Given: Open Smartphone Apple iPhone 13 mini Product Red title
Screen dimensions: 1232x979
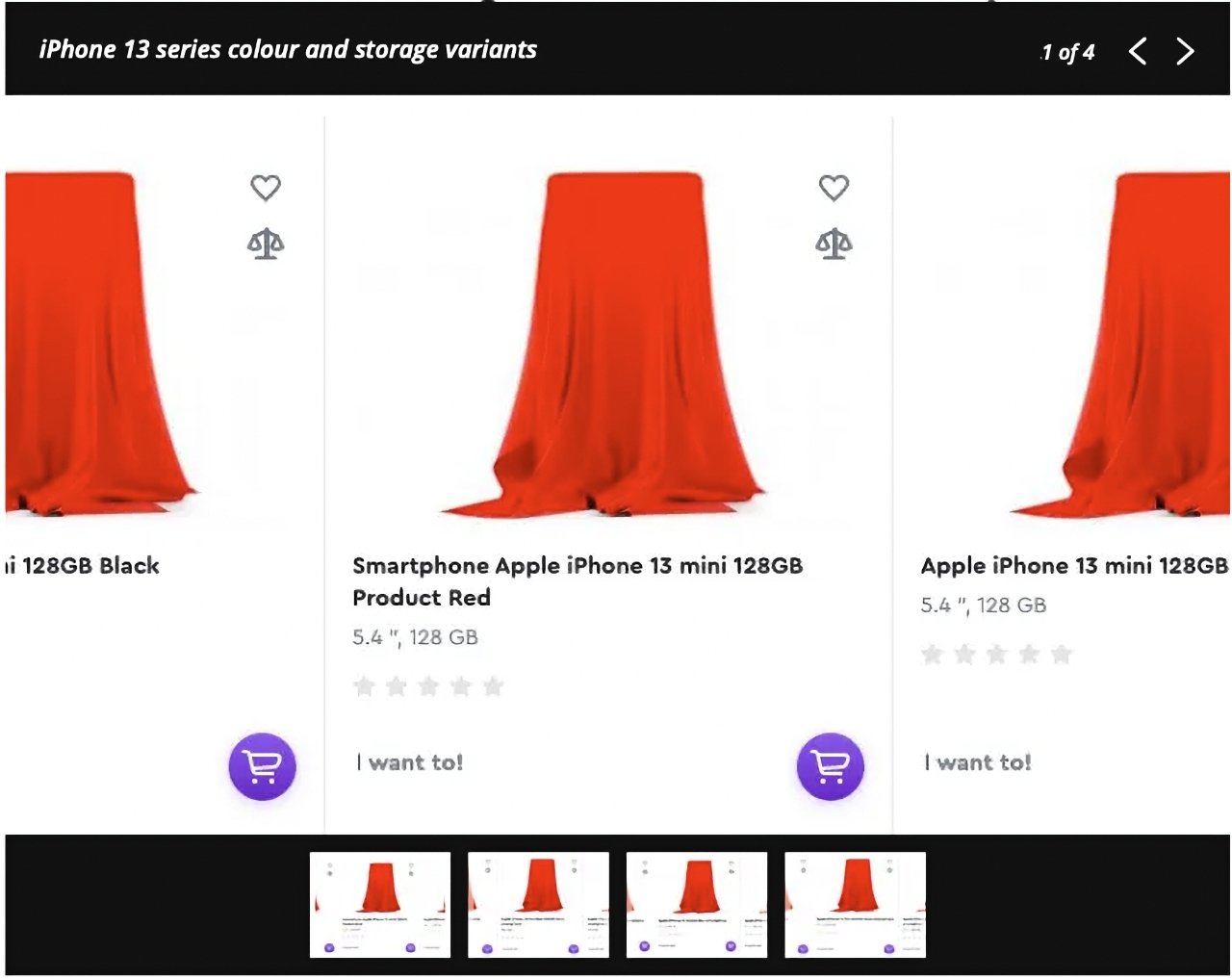Looking at the screenshot, I should [577, 581].
